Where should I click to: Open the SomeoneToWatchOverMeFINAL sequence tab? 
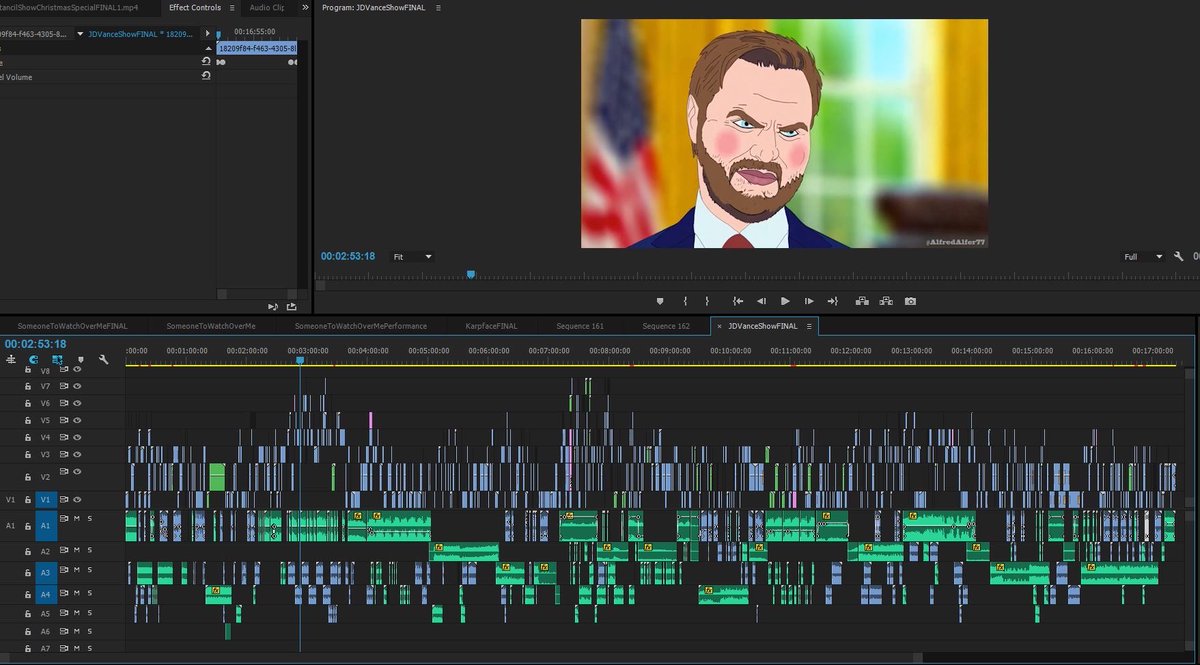tap(73, 326)
